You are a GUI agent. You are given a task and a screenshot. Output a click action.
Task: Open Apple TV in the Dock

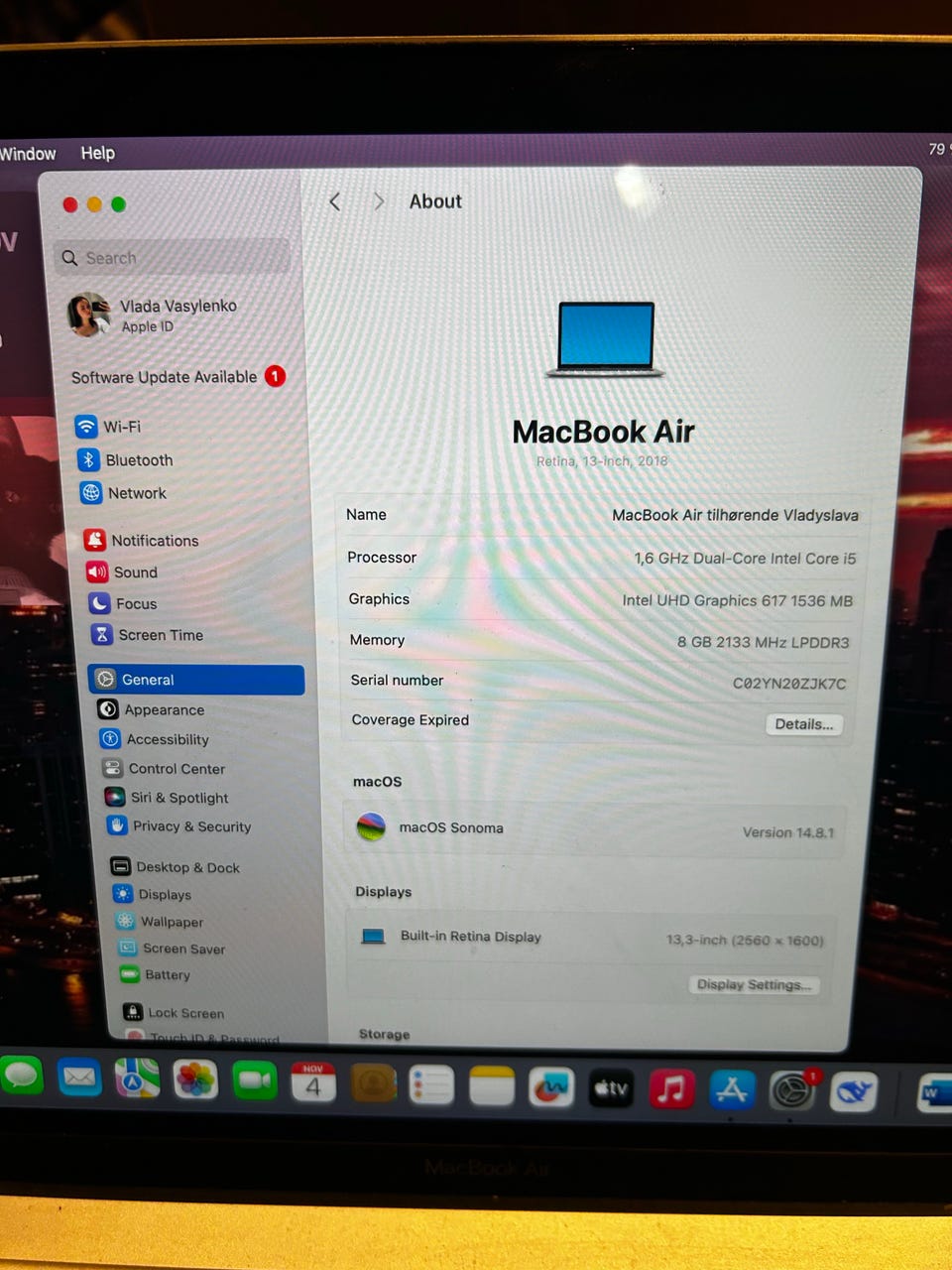(x=611, y=1088)
